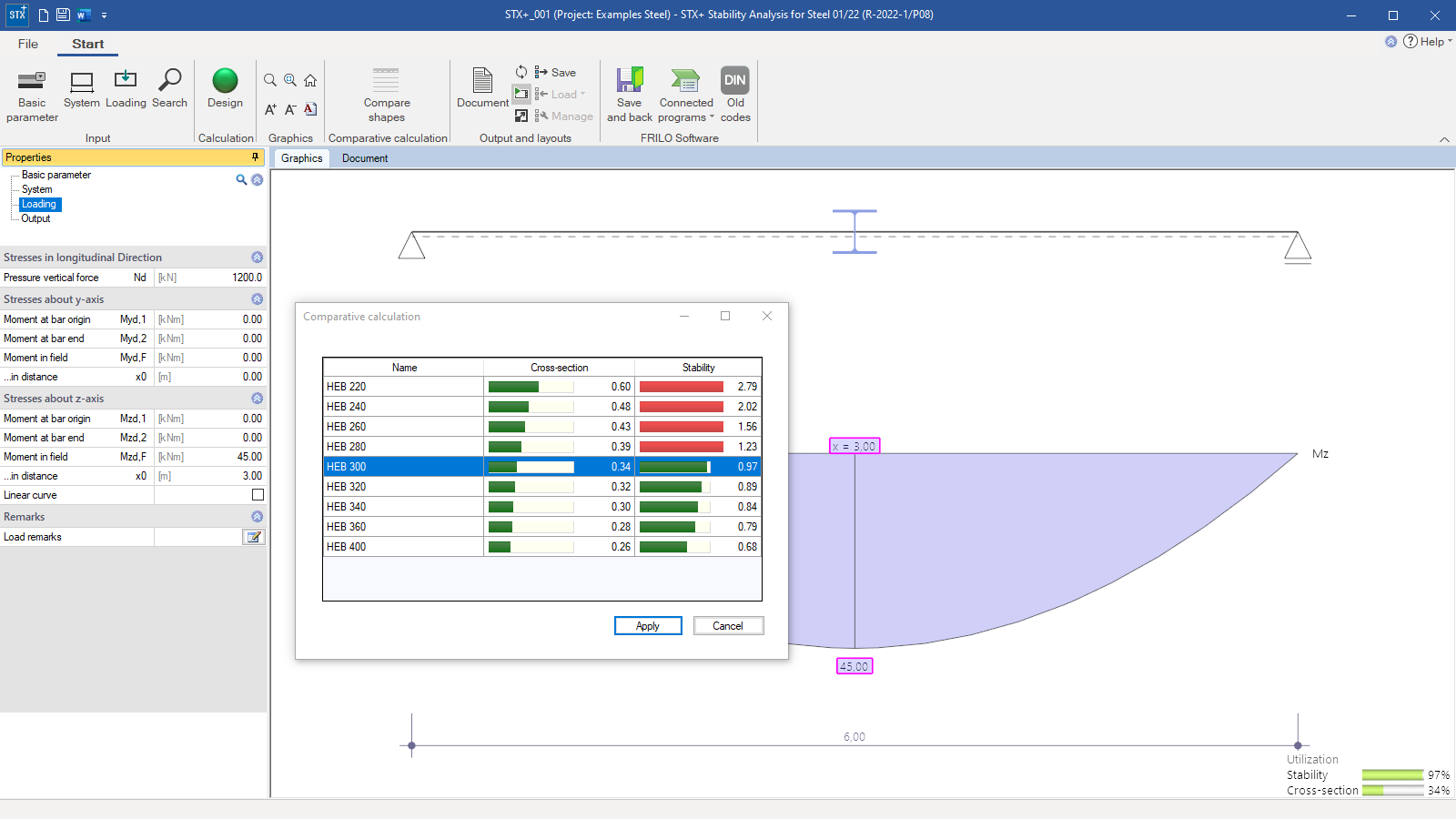Click the Cross-section column header
1456x819 pixels.
tap(559, 368)
